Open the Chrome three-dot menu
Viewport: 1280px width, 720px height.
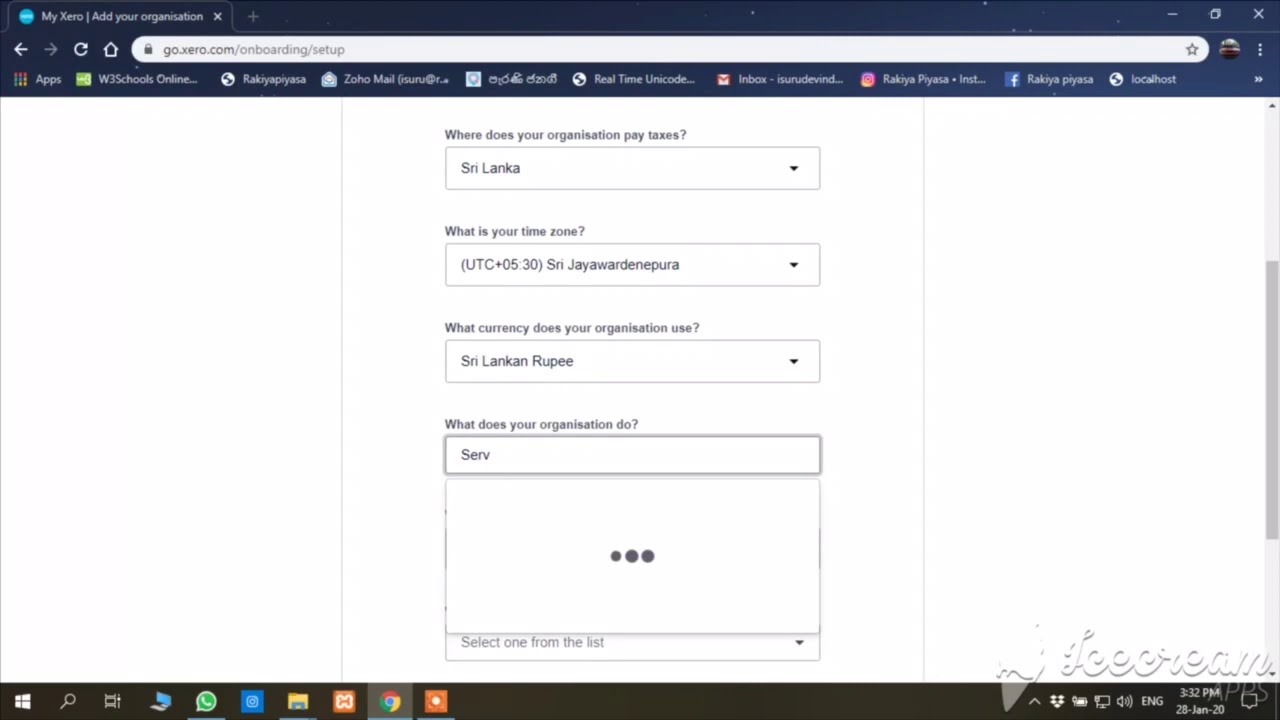pyautogui.click(x=1260, y=49)
